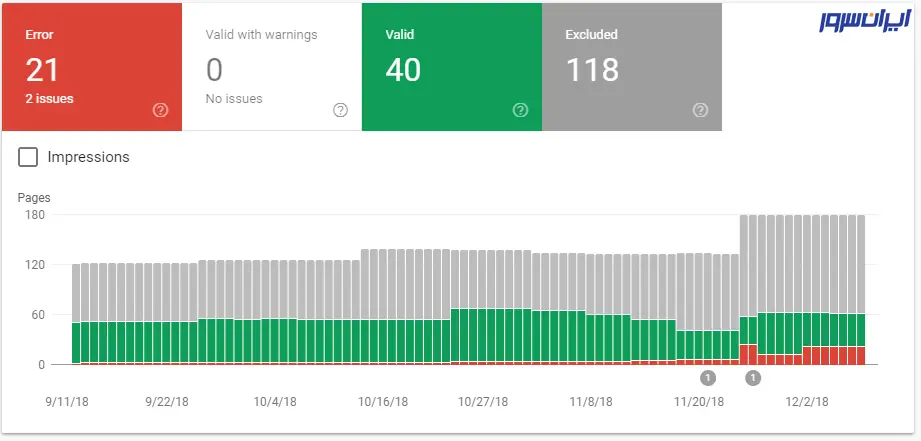Select the green Valid status card

coord(452,67)
